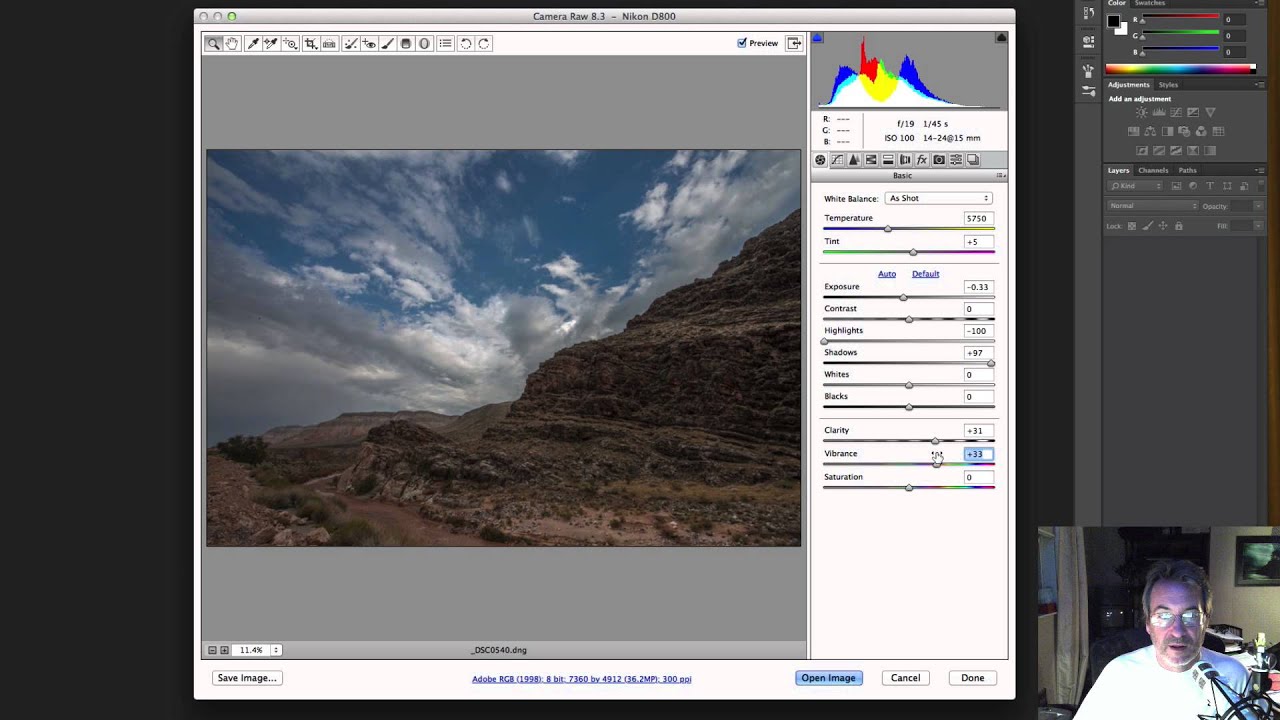This screenshot has width=1280, height=720.
Task: Open the Tone Curve panel tab
Action: pyautogui.click(x=837, y=160)
